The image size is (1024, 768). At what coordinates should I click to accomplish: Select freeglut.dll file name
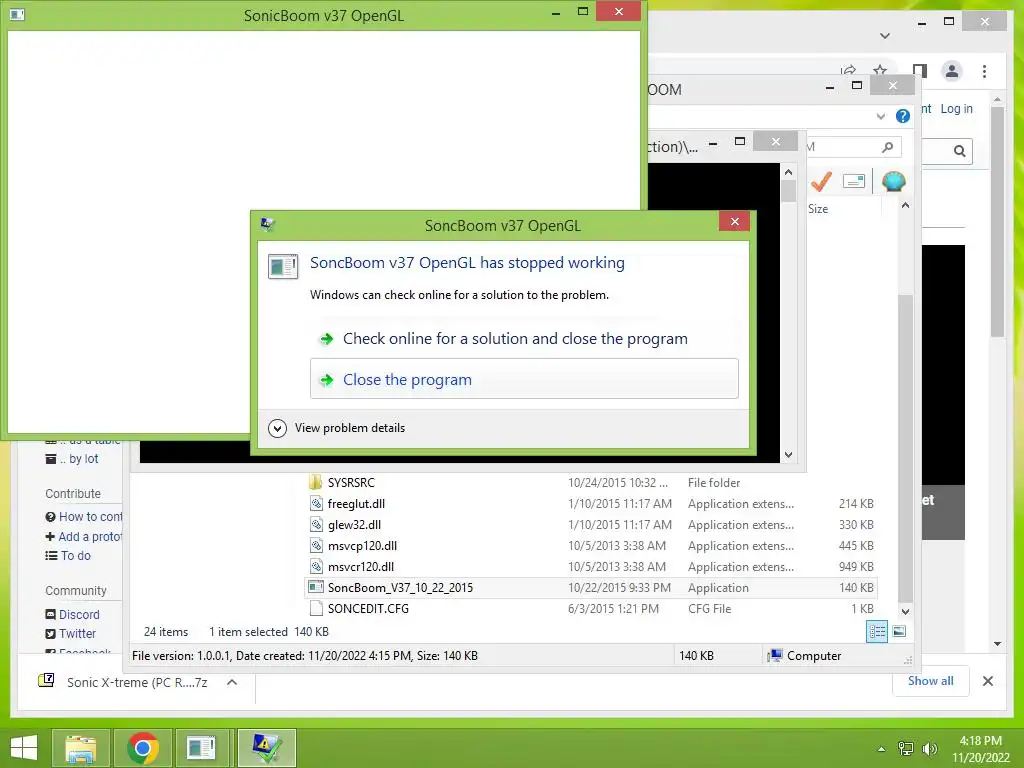click(356, 504)
